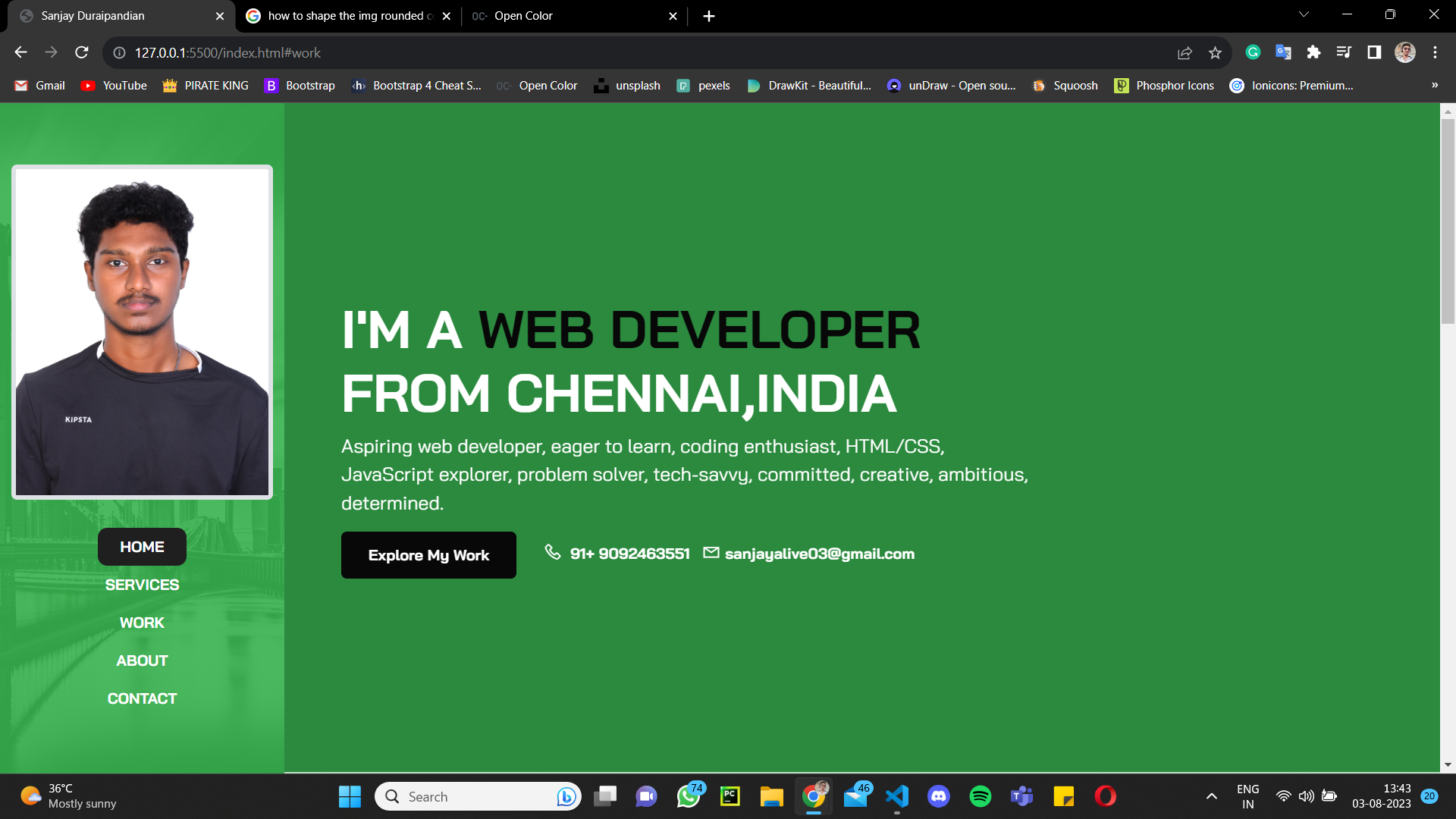Viewport: 1456px width, 819px height.
Task: Switch to the 'how to shape the img rounded' tab
Action: pos(349,16)
